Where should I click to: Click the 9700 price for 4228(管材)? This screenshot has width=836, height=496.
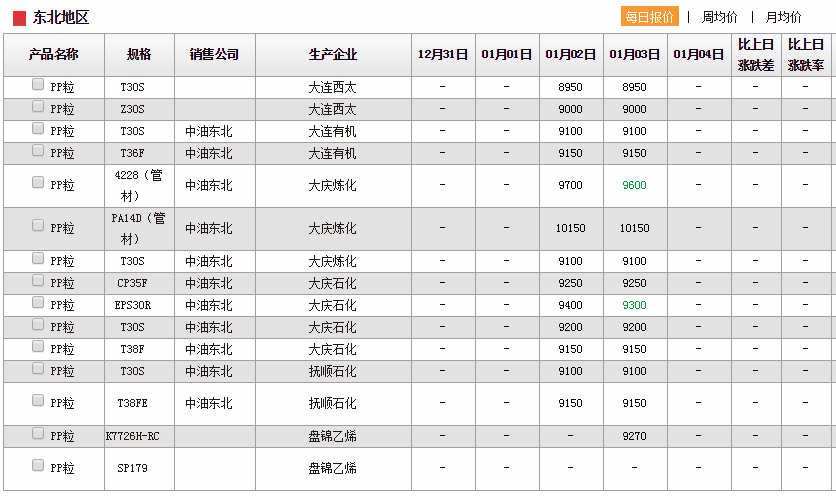click(x=570, y=185)
